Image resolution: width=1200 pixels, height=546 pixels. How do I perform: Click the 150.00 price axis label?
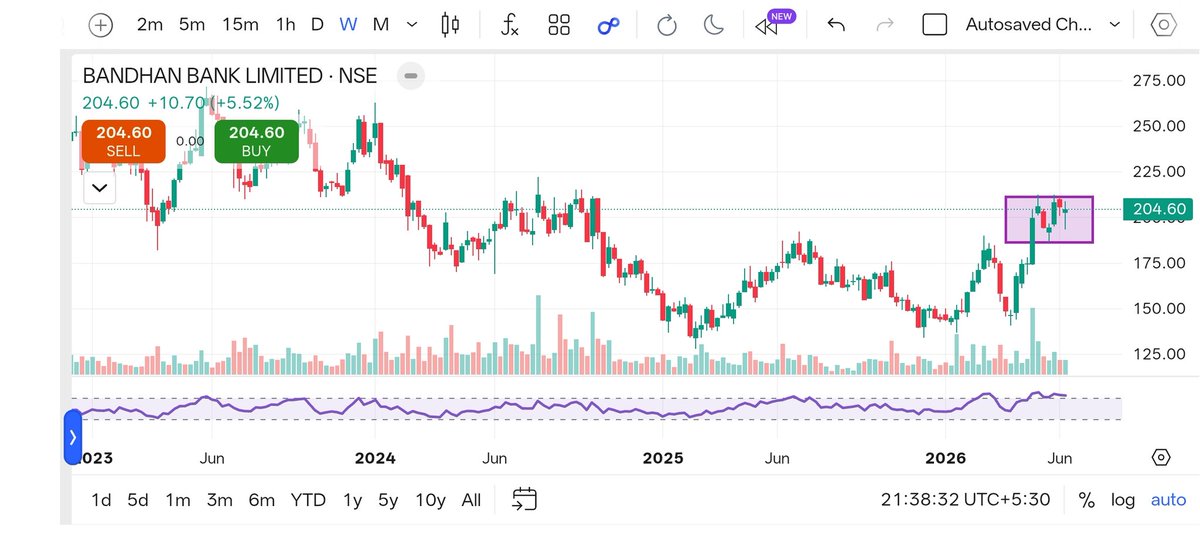(1159, 308)
